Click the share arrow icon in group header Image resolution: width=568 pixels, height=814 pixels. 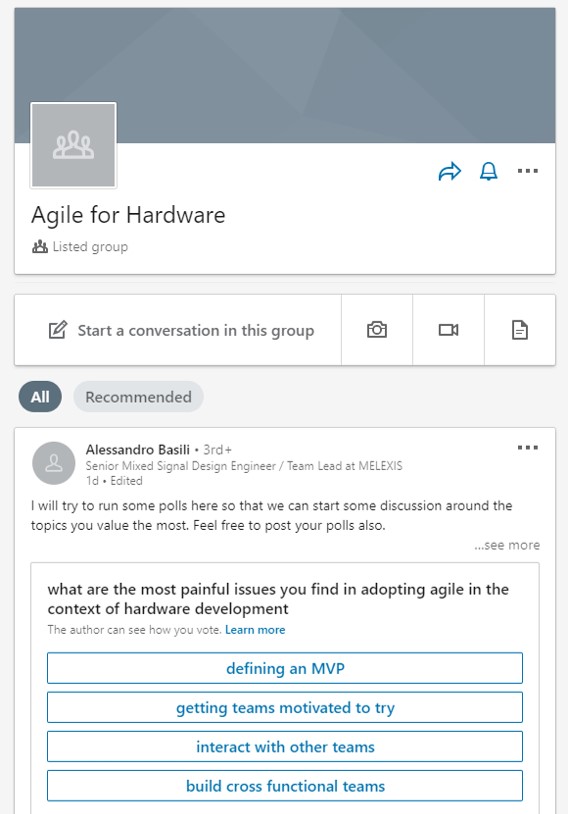[450, 171]
